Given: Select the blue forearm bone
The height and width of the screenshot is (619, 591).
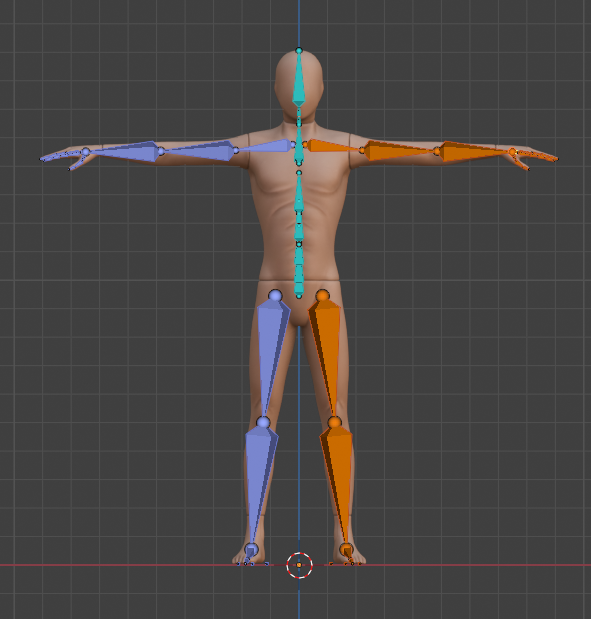Looking at the screenshot, I should [x=126, y=152].
